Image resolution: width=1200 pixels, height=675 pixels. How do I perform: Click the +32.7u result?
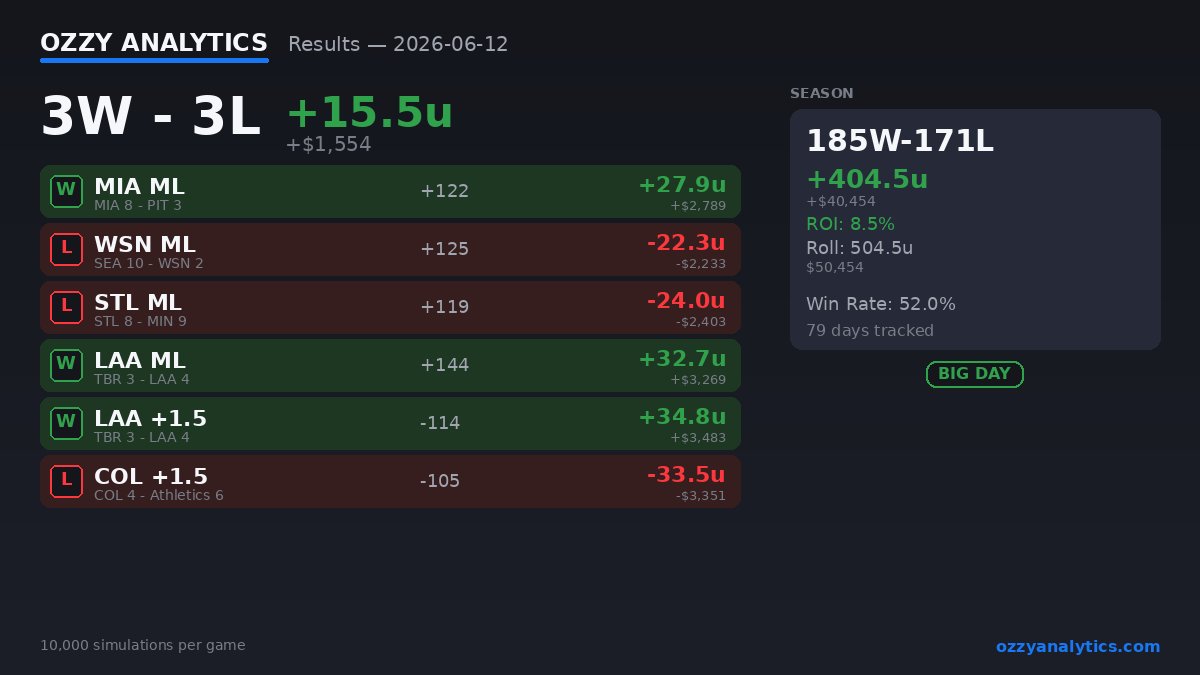(682, 359)
